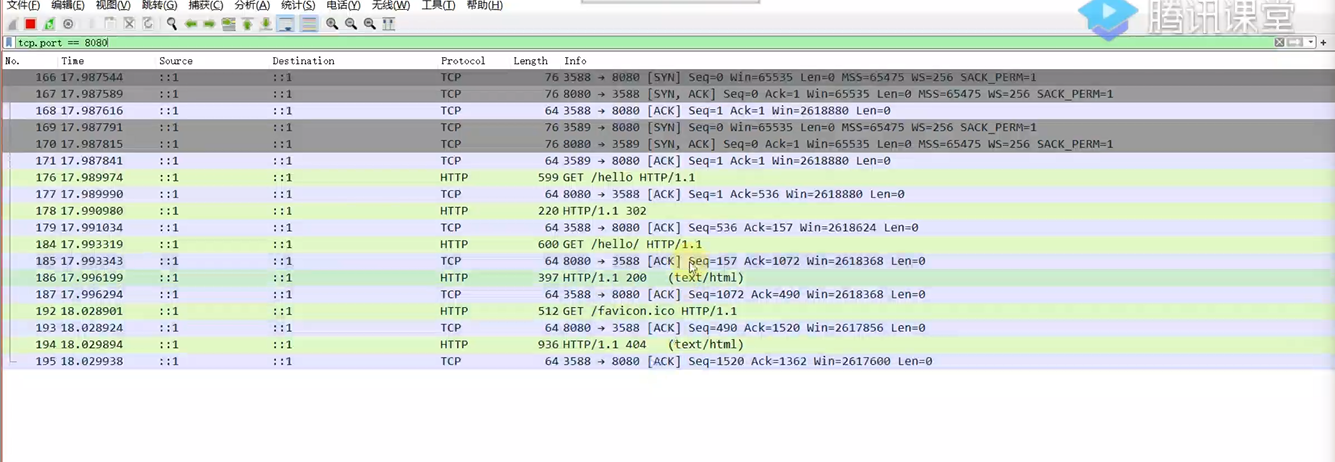Open the 电话(Y) menu
Screen dimensions: 1335x462
(343, 6)
